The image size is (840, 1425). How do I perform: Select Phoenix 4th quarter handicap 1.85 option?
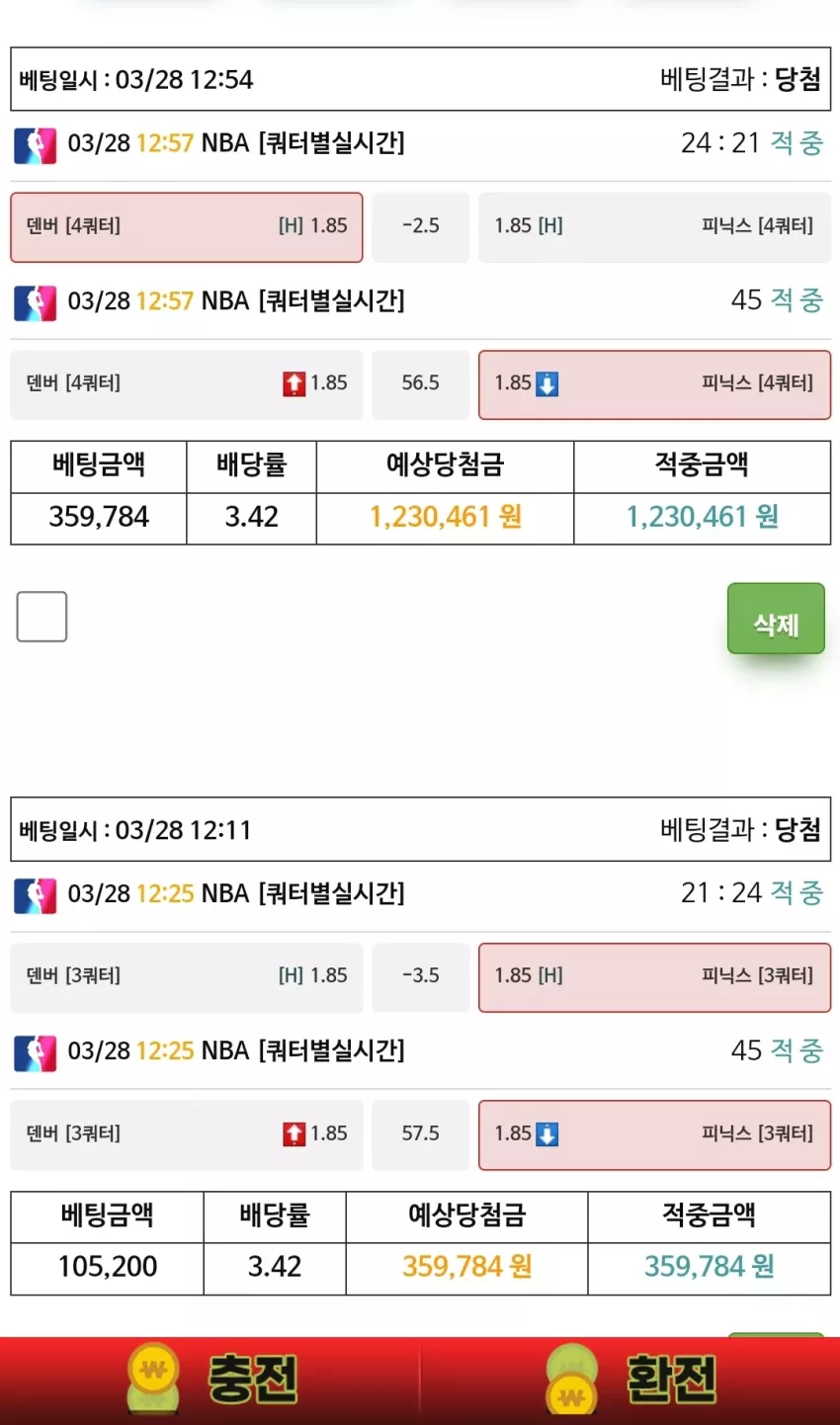point(654,227)
